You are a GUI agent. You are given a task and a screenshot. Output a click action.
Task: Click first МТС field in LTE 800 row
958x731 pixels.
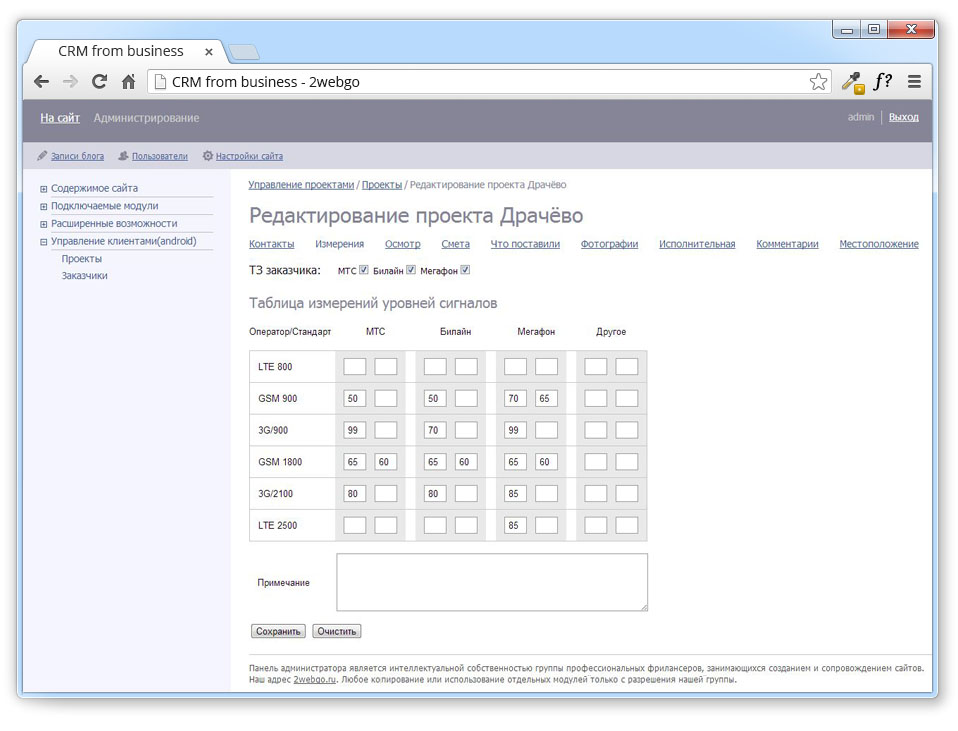click(x=354, y=367)
